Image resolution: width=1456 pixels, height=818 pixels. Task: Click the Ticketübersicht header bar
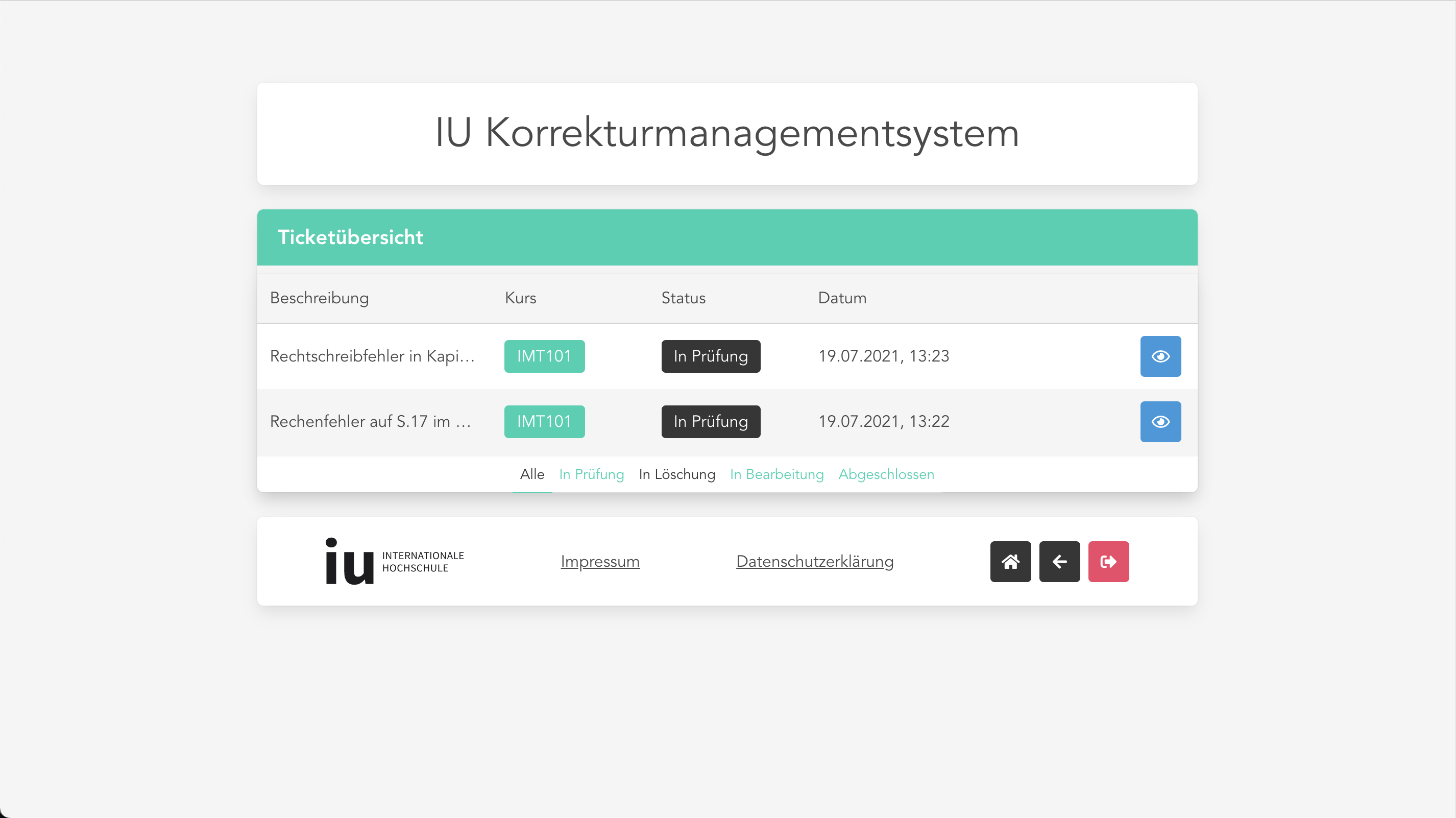350,237
